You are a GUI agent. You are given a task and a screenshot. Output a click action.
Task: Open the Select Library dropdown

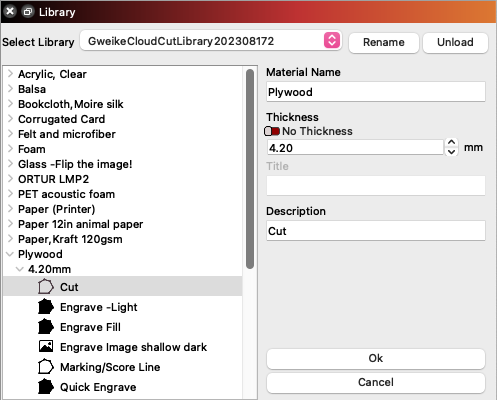pyautogui.click(x=211, y=41)
